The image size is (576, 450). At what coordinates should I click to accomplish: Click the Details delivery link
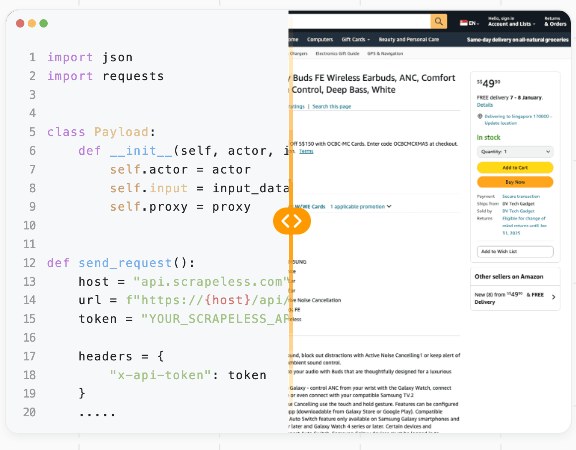(x=485, y=105)
